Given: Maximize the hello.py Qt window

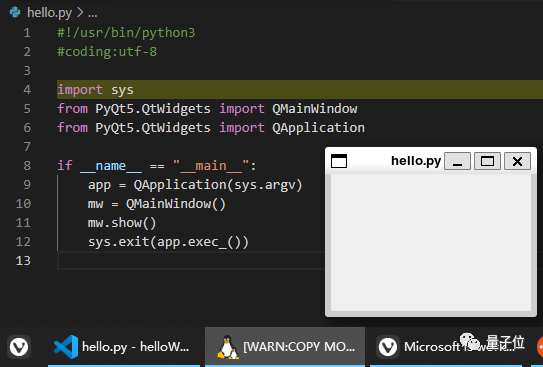Looking at the screenshot, I should 487,161.
